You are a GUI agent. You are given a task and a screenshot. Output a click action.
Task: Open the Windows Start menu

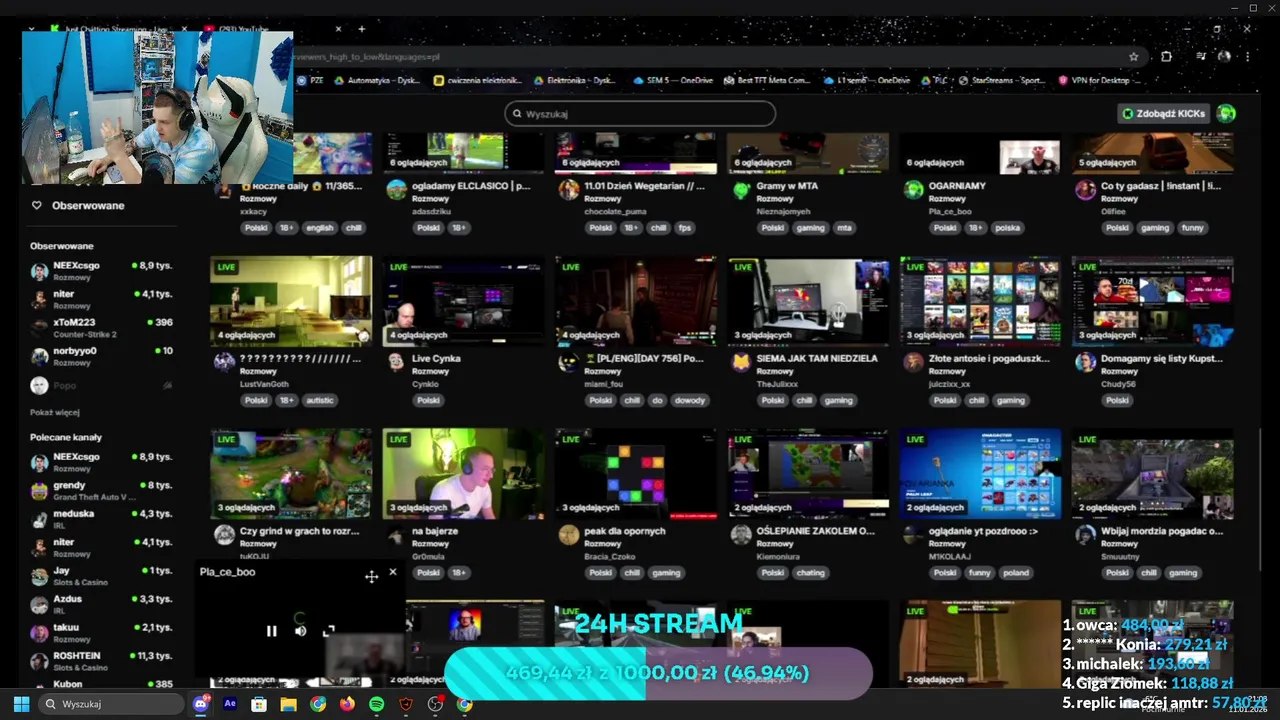[21, 704]
